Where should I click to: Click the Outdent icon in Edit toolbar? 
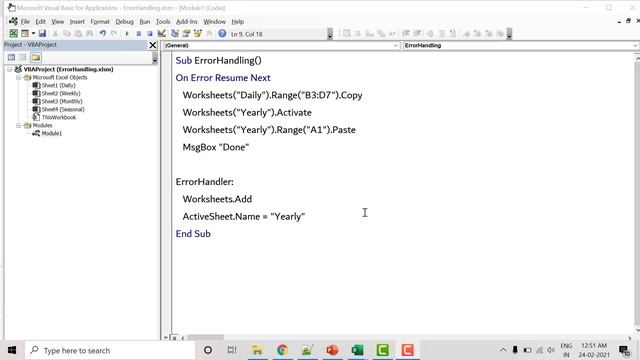(x=417, y=33)
